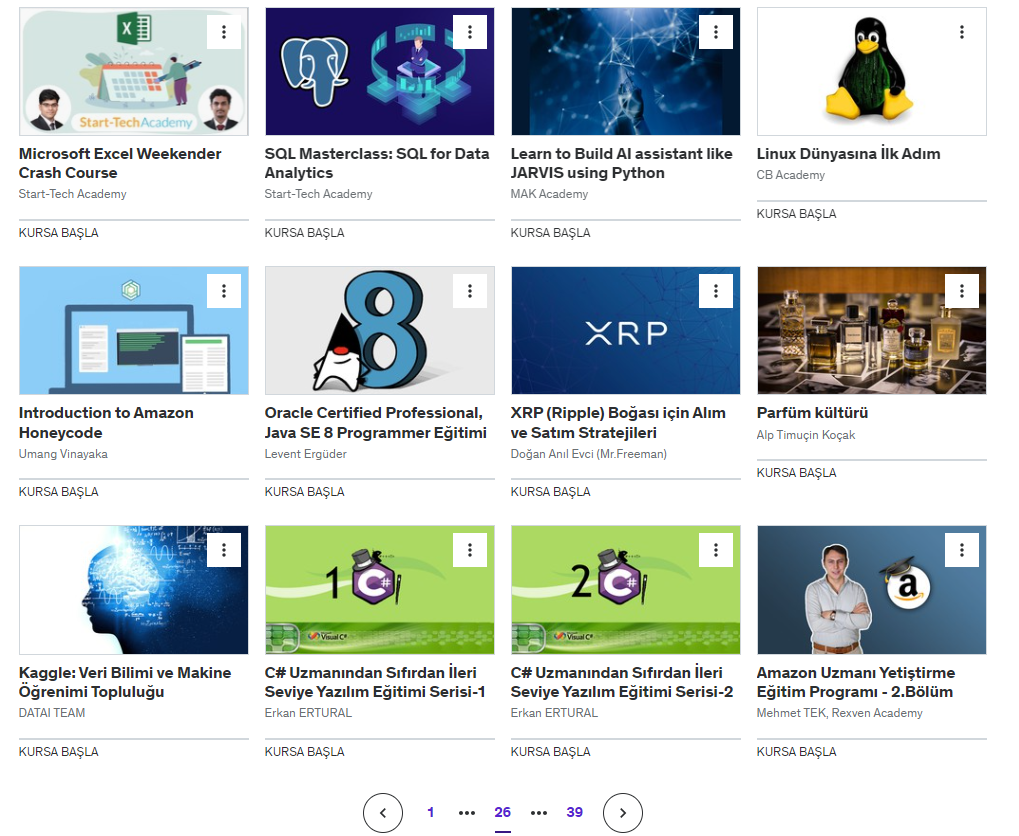
Task: Open options menu on SQL Masterclass card
Action: coord(470,32)
